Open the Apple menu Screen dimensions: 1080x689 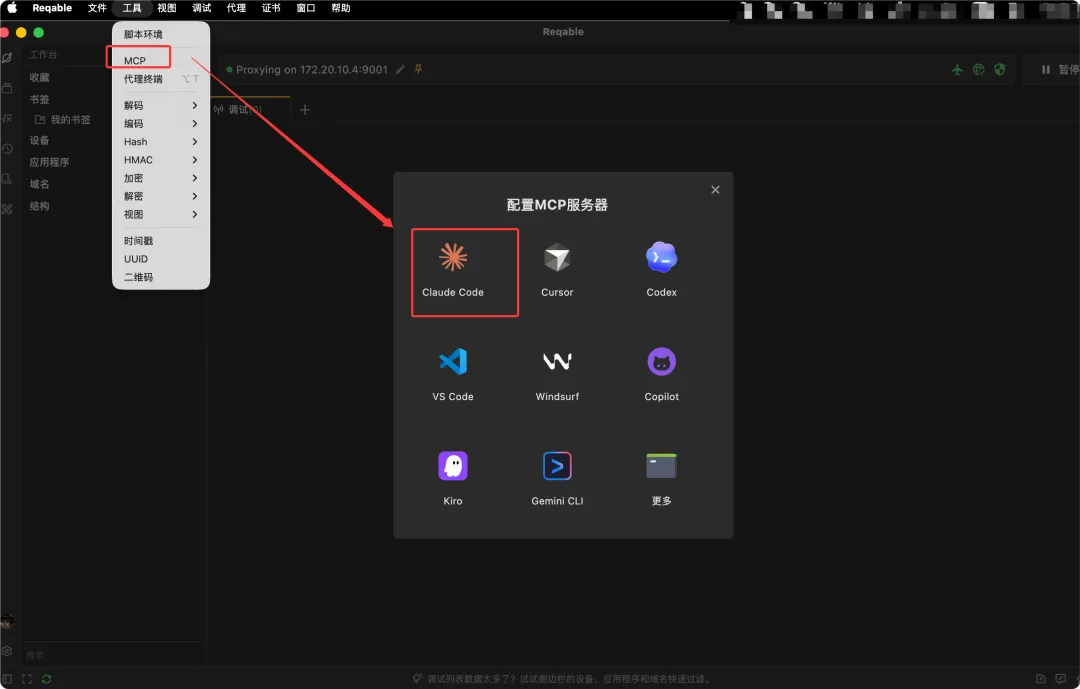tap(12, 8)
